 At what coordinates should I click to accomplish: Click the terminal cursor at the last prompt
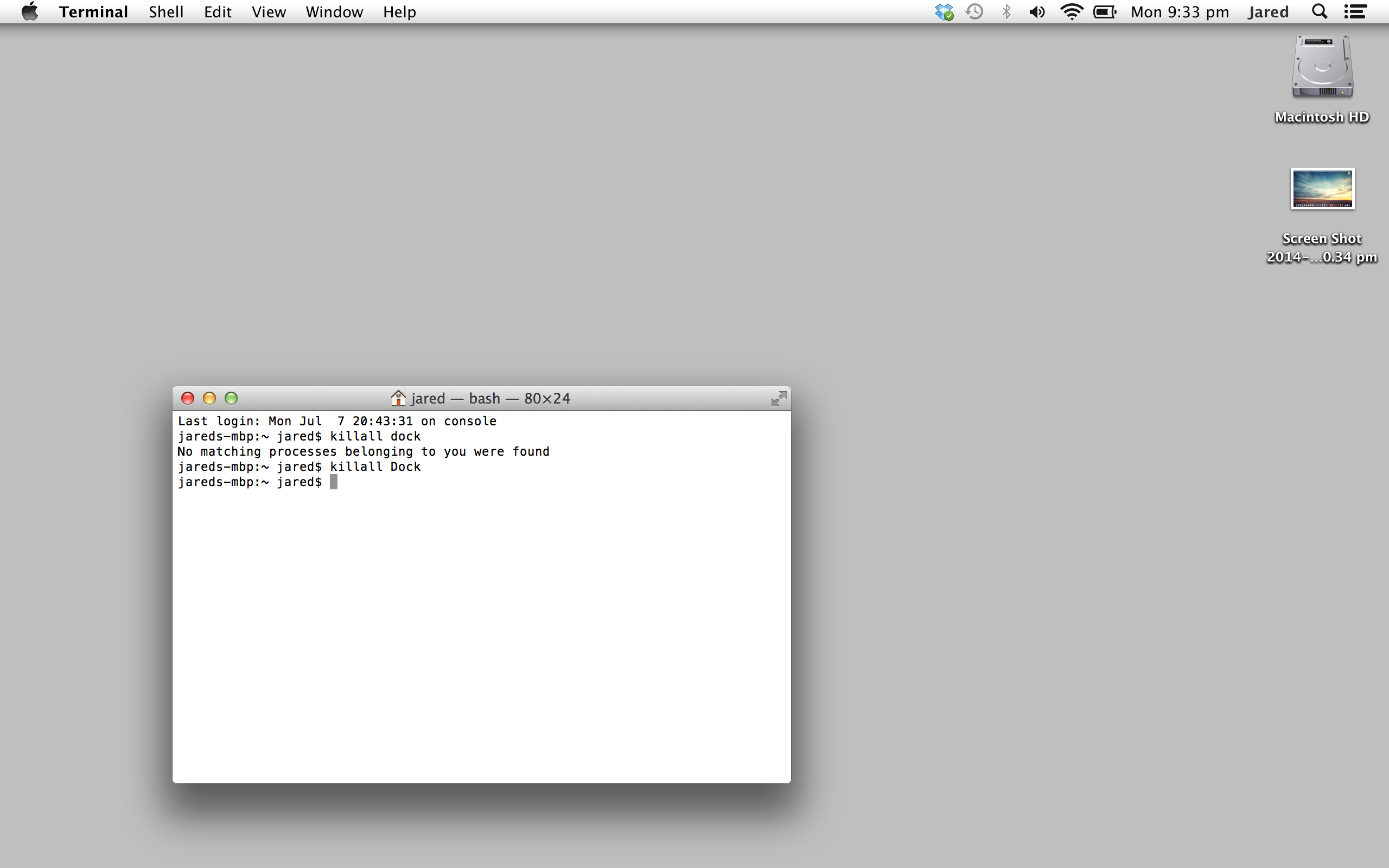[334, 482]
